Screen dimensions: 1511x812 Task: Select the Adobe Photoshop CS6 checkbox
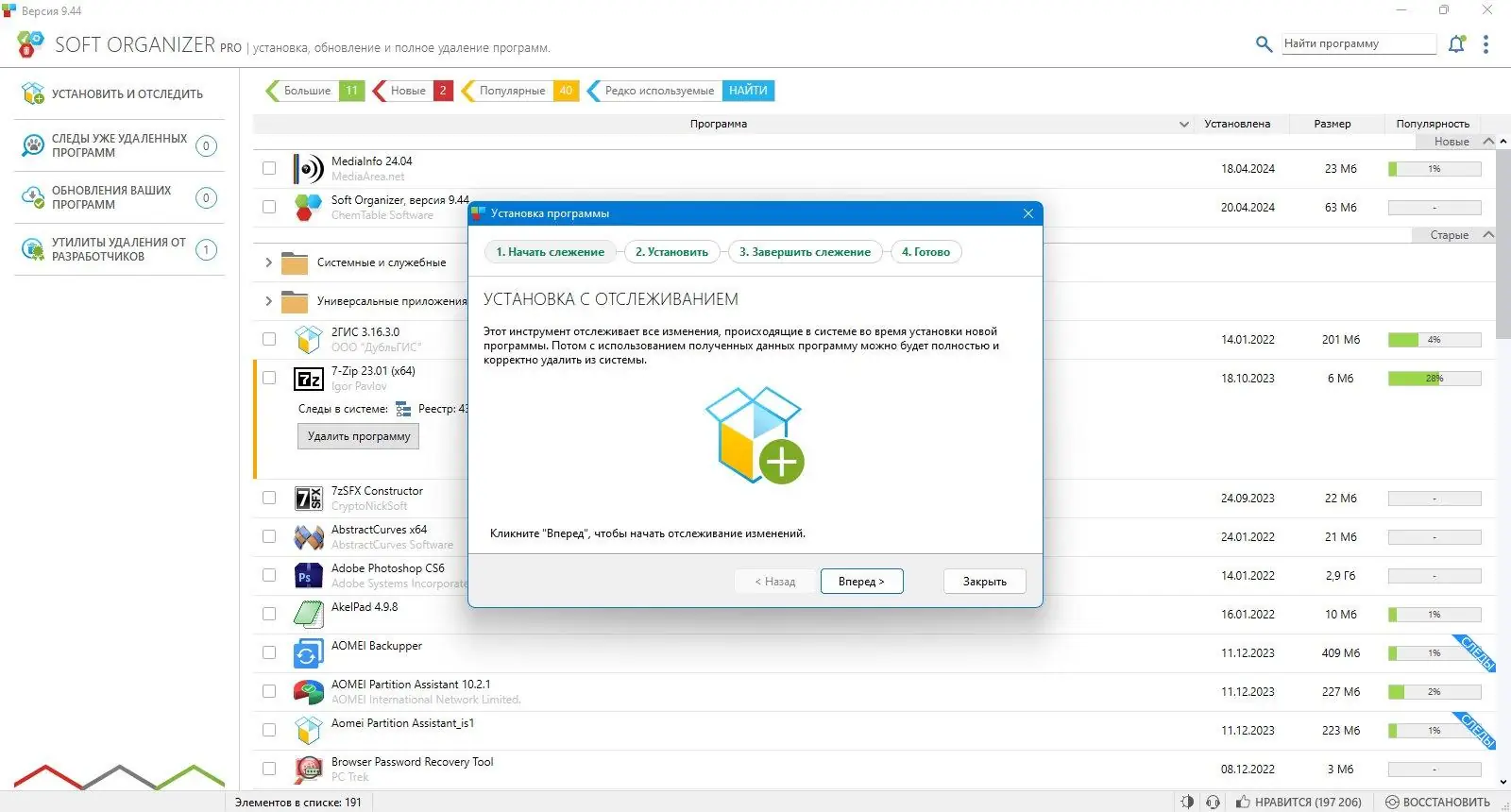pos(269,575)
